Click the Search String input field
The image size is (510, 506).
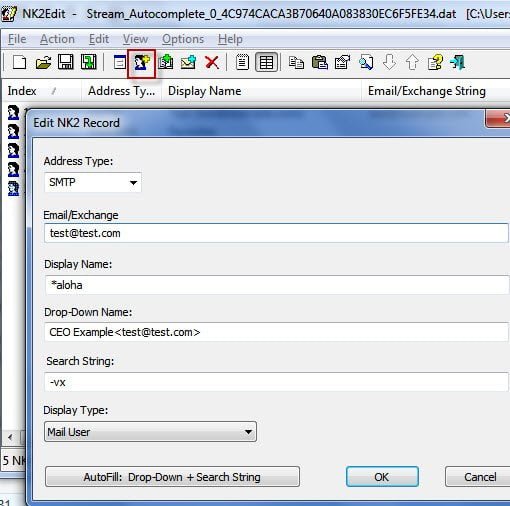pyautogui.click(x=276, y=382)
